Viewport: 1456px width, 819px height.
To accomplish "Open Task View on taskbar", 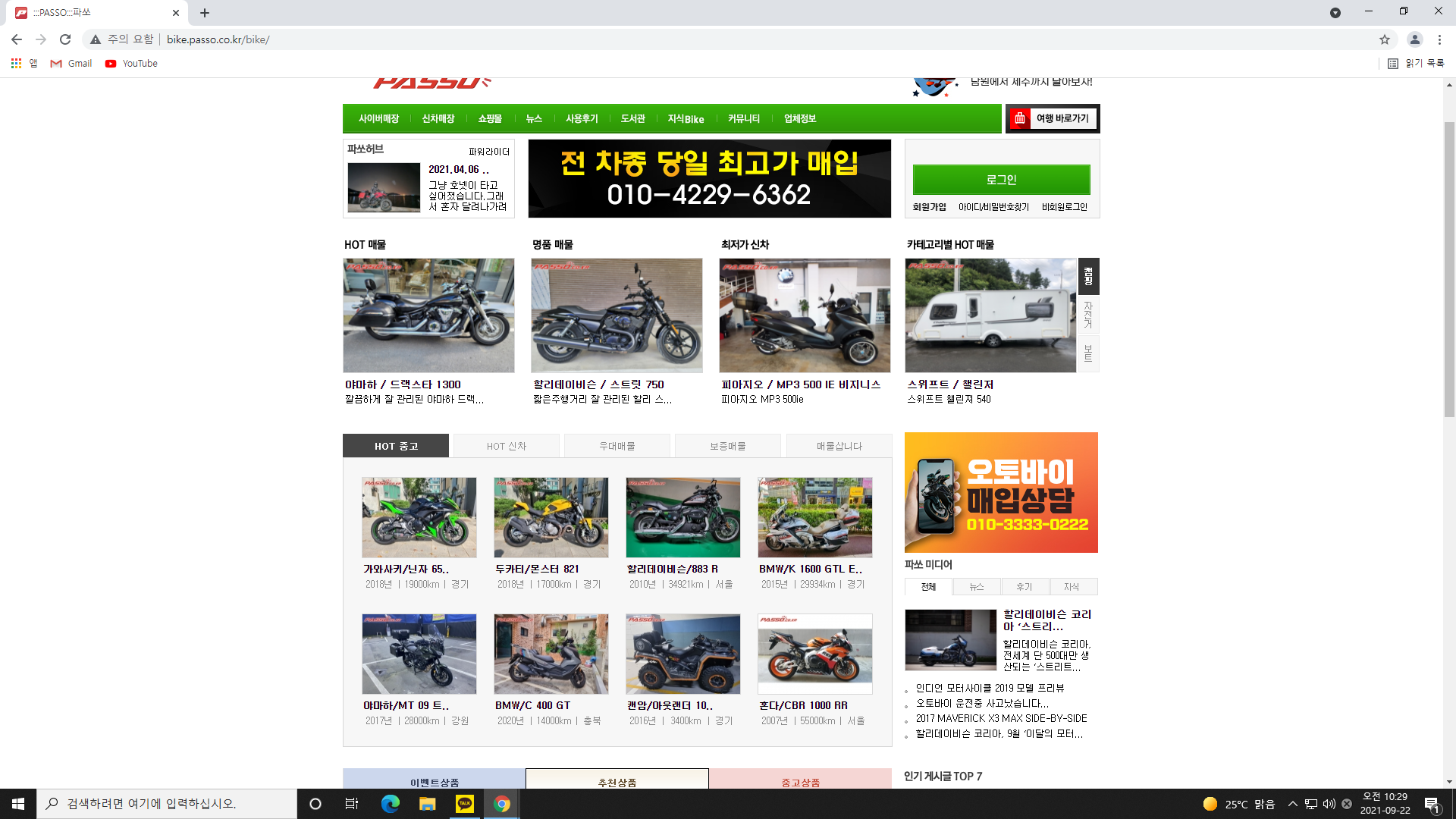I will pyautogui.click(x=352, y=804).
